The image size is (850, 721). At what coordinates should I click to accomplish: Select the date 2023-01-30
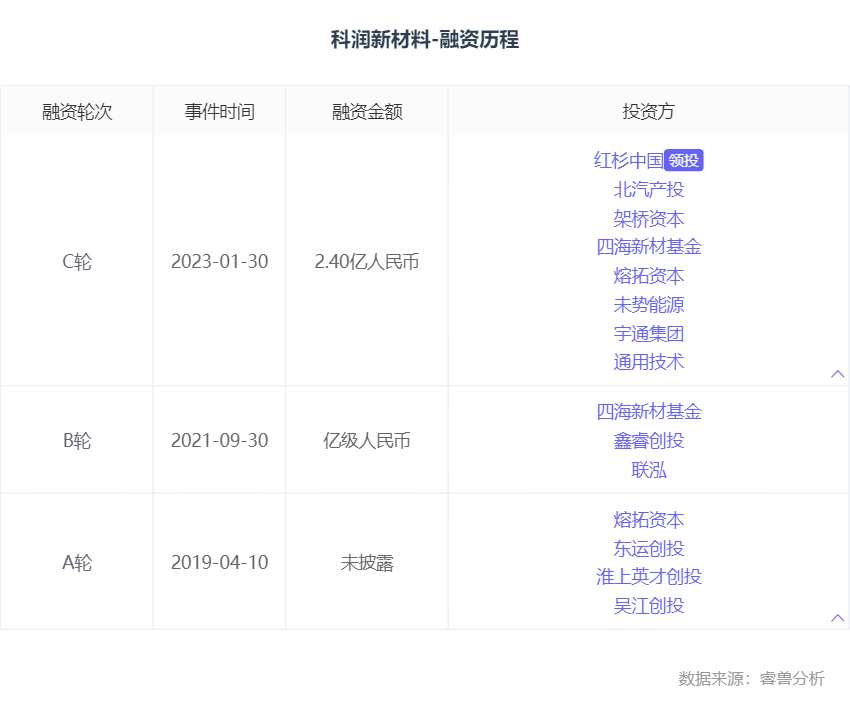click(x=220, y=261)
